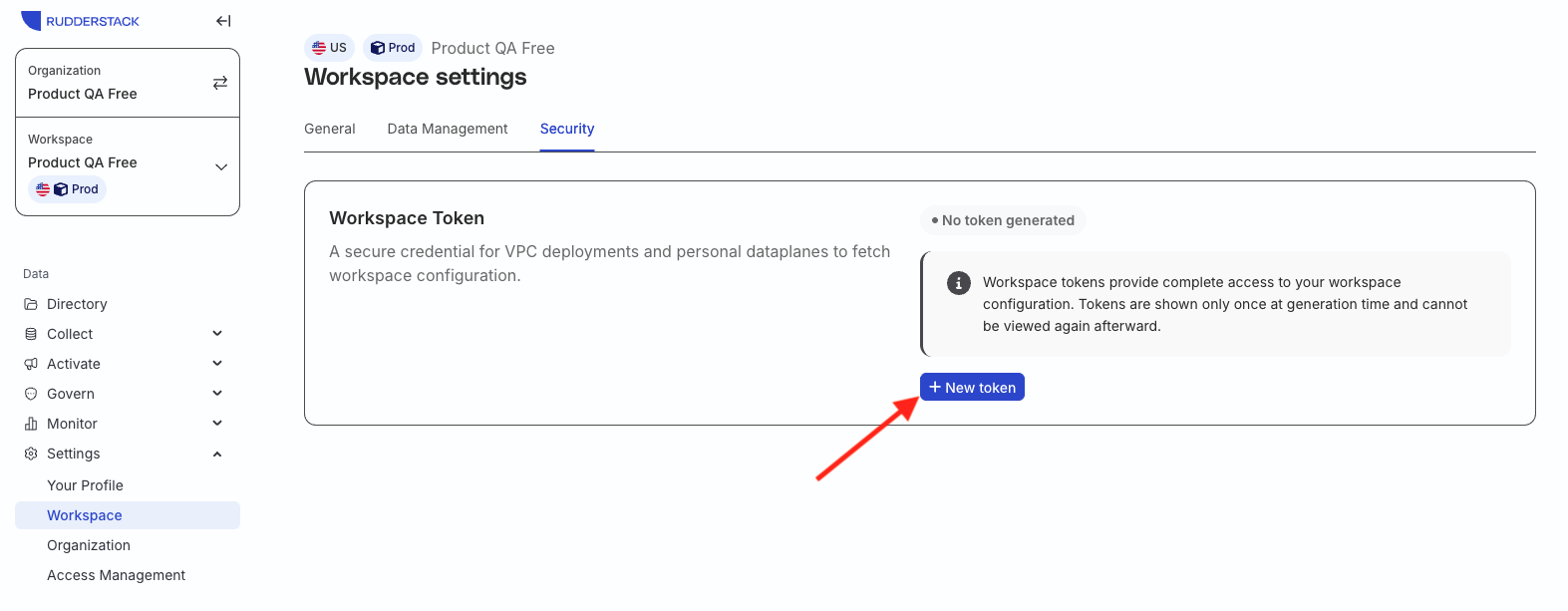This screenshot has height=611, width=1568.
Task: Click the Collect database icon
Action: tap(31, 334)
